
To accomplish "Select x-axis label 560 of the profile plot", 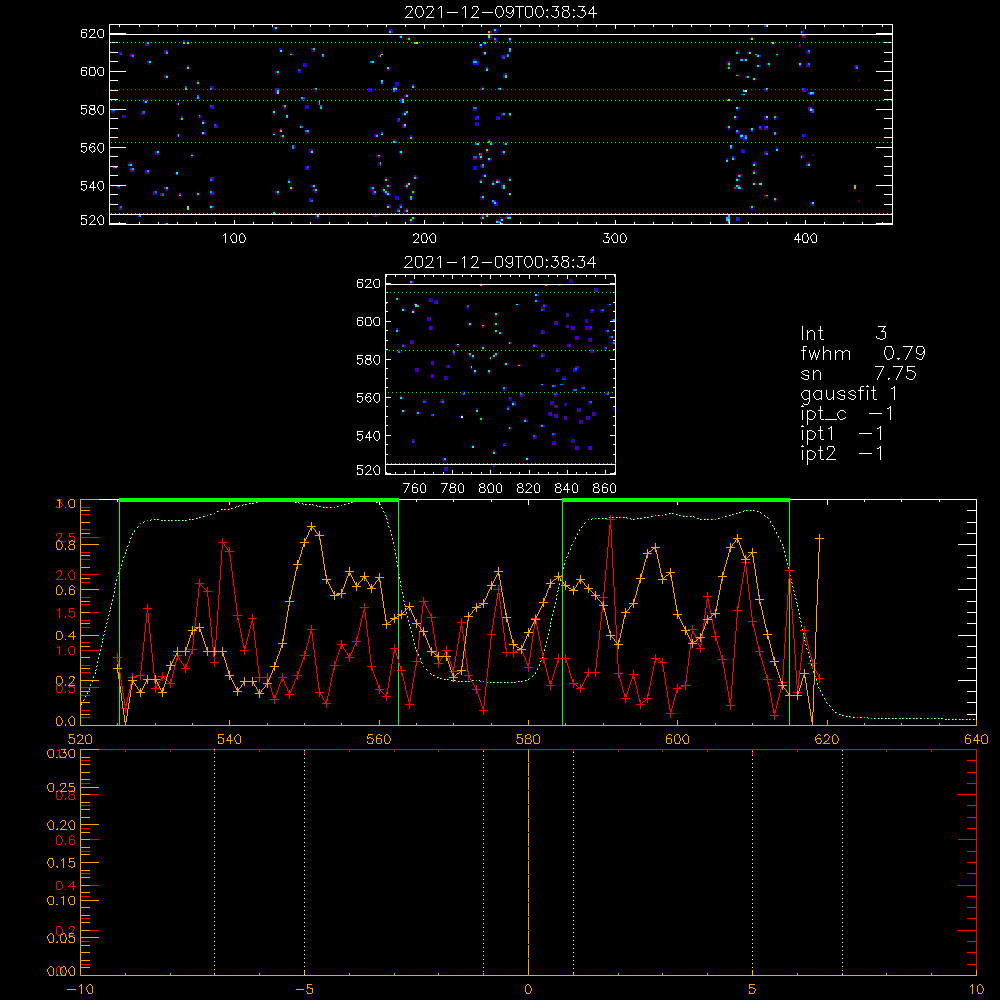I will click(379, 739).
